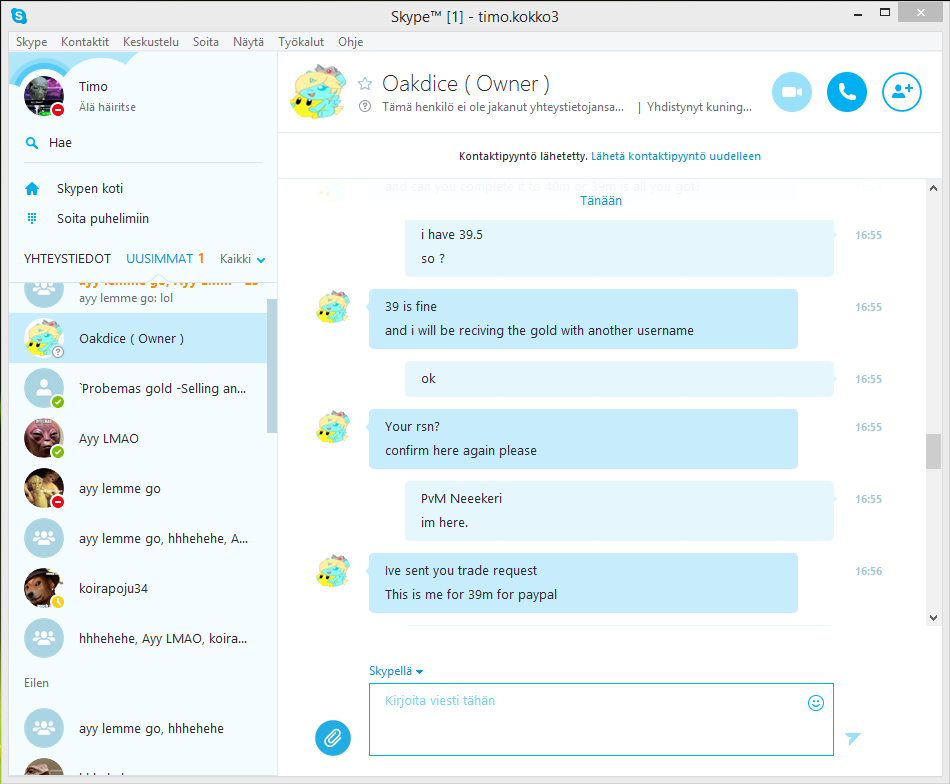Click the Tänään date label
The image size is (950, 784).
[x=600, y=201]
